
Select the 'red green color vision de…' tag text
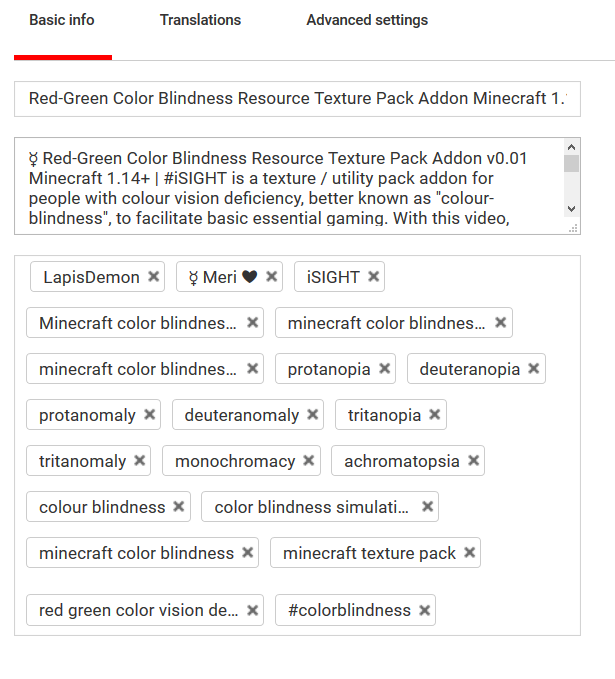tap(139, 611)
